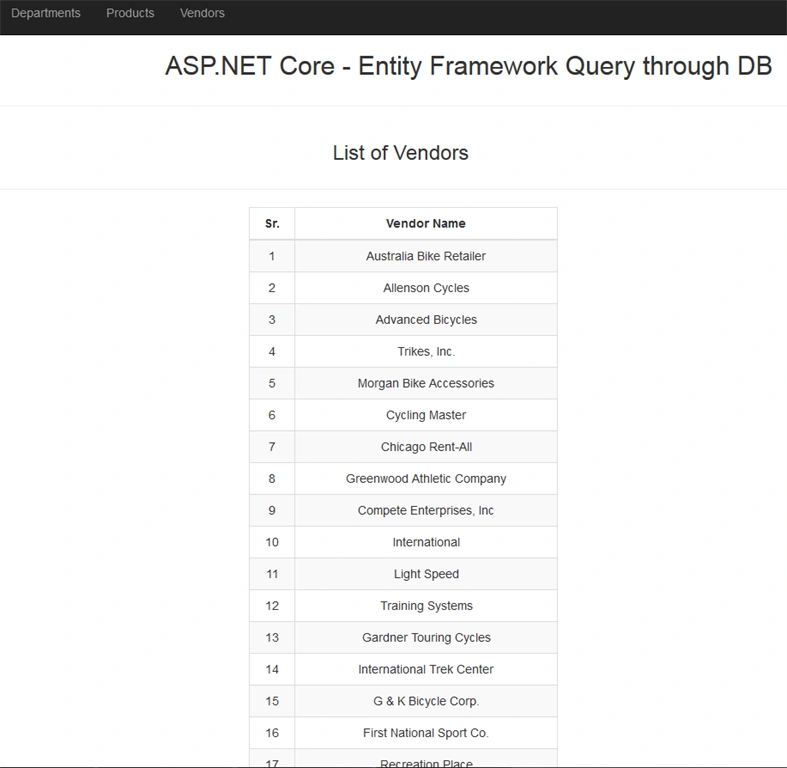Open the Products nav link
787x768 pixels.
click(x=130, y=13)
